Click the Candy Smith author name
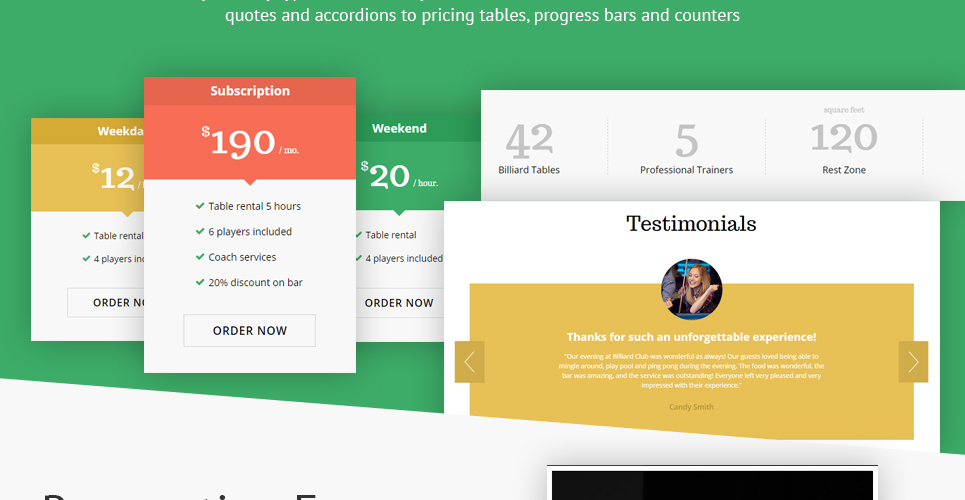The height and width of the screenshot is (500, 965). 691,407
